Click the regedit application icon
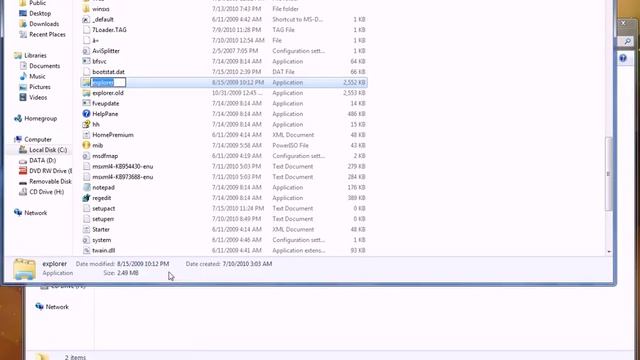 86,198
